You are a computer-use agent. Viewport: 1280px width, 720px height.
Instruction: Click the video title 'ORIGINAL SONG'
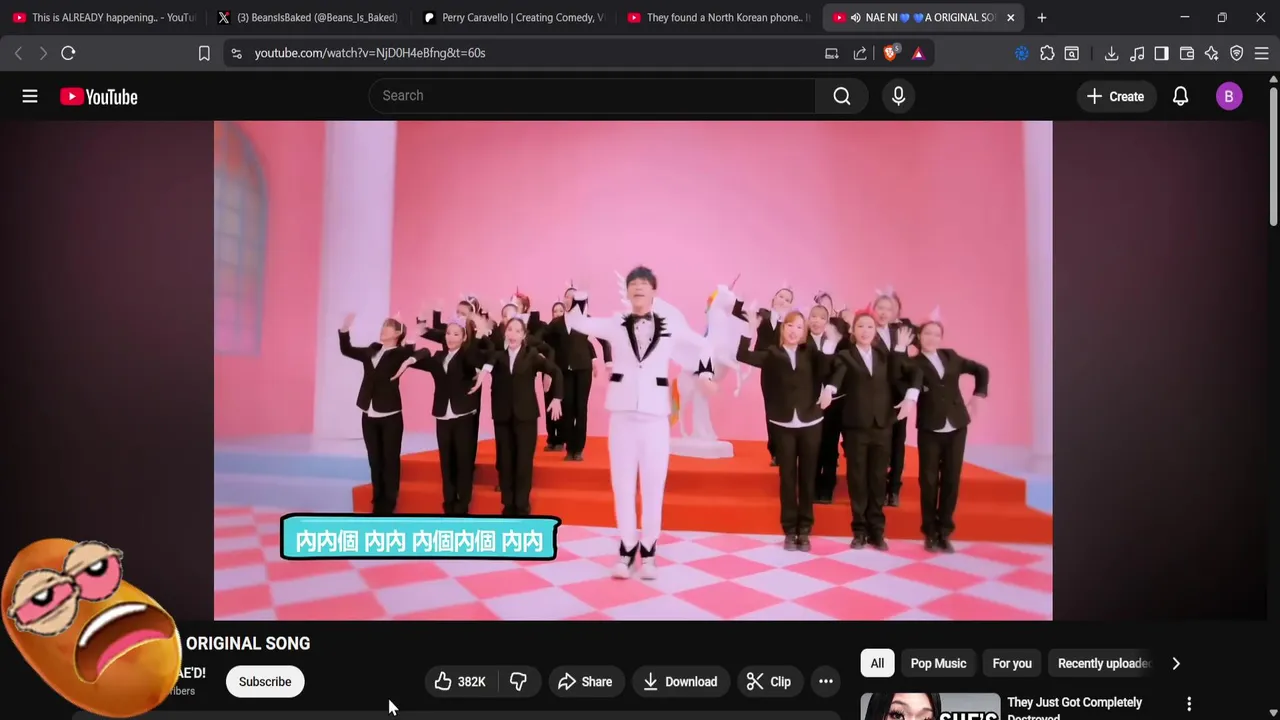(248, 643)
